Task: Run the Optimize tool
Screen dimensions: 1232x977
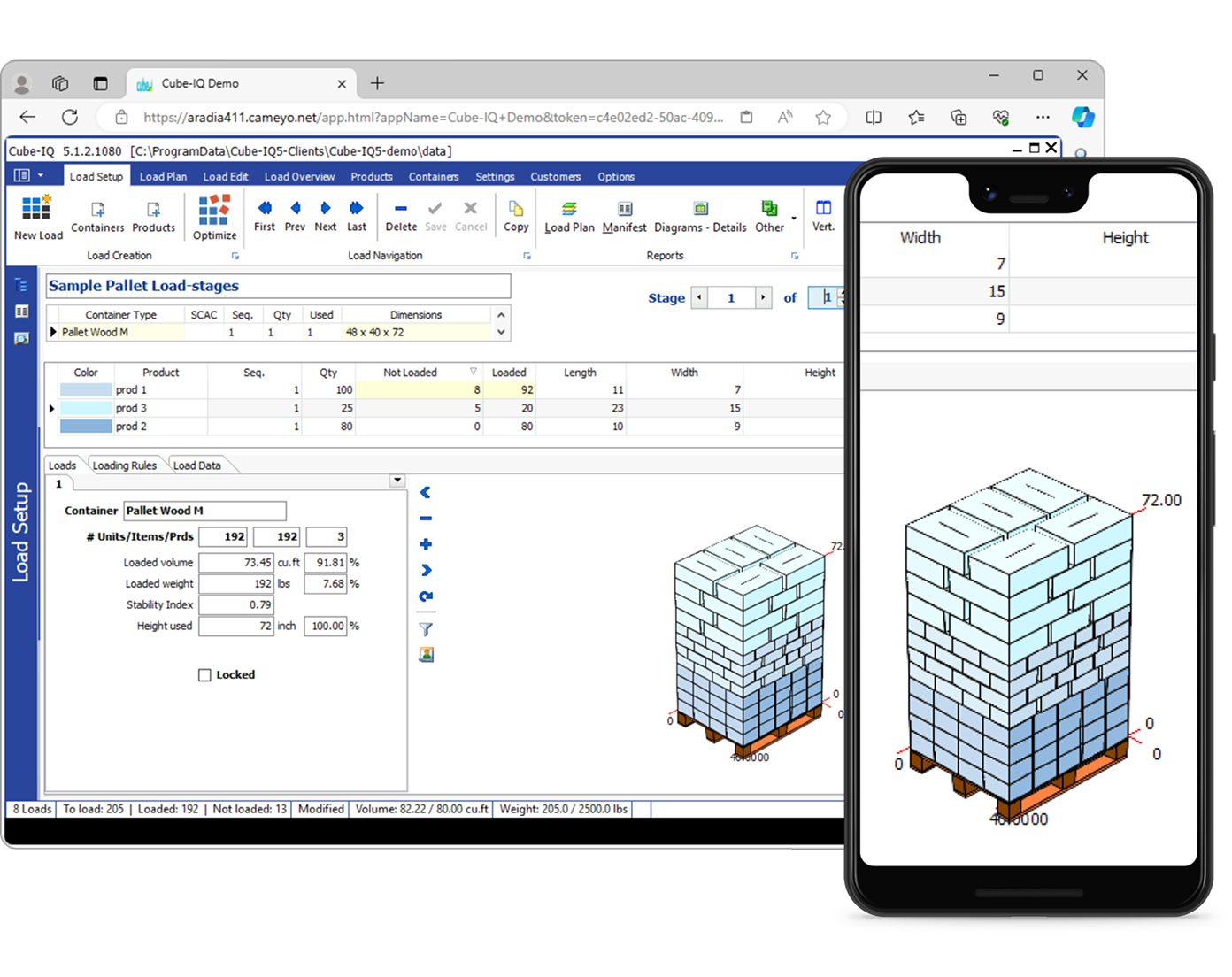Action: click(x=214, y=218)
